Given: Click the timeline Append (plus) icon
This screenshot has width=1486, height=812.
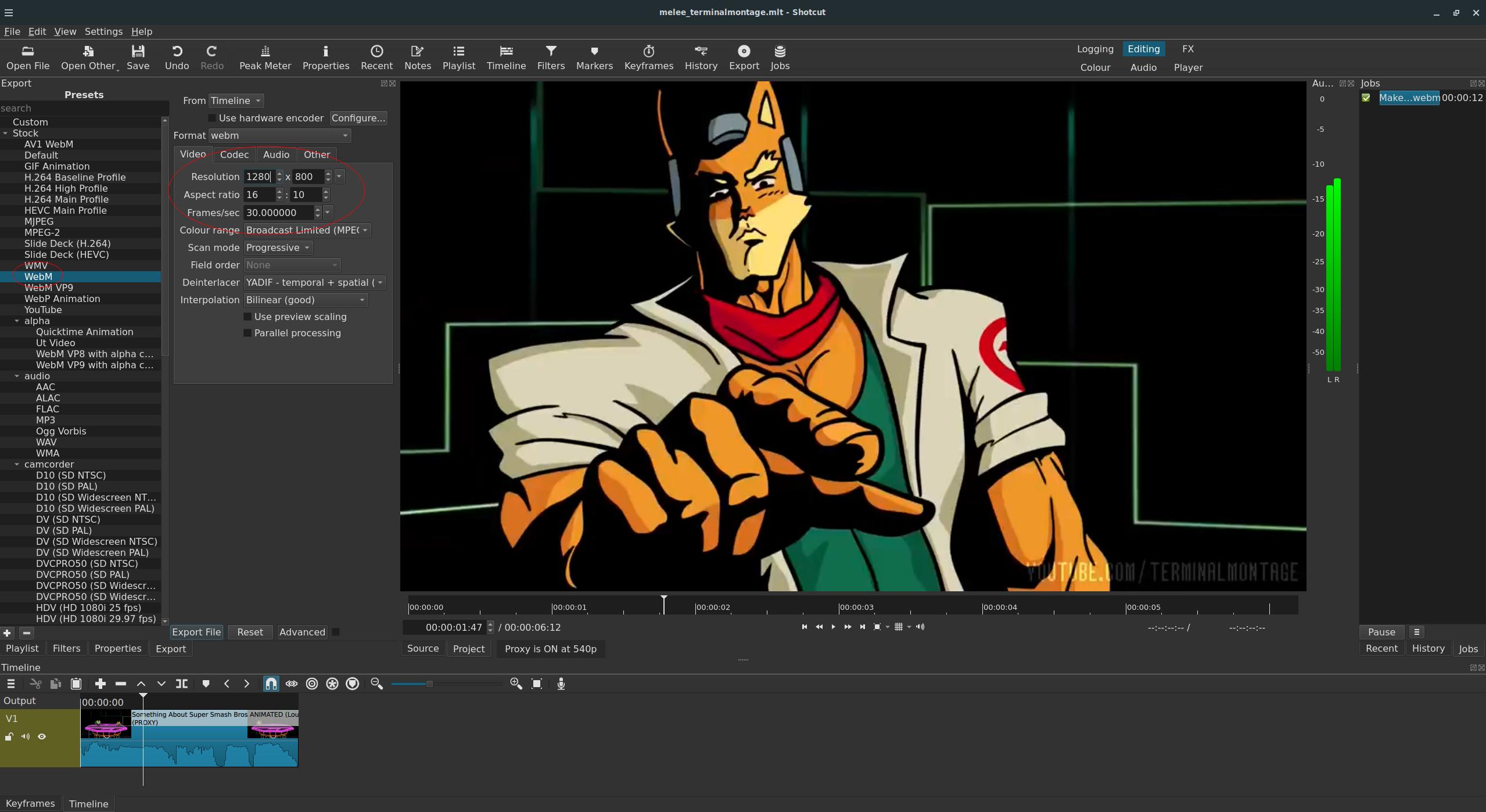Looking at the screenshot, I should coord(100,684).
